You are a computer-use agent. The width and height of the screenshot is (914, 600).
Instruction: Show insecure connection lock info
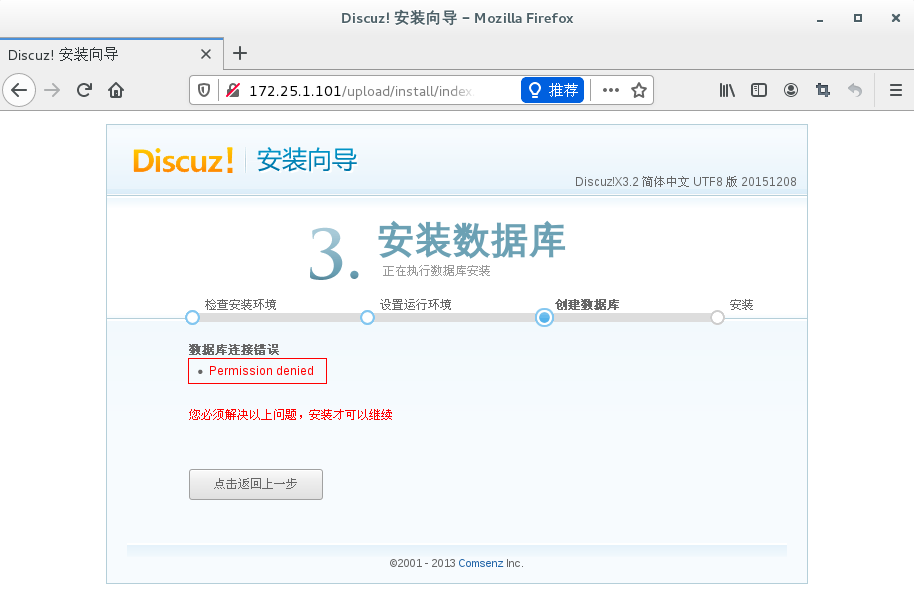click(233, 90)
